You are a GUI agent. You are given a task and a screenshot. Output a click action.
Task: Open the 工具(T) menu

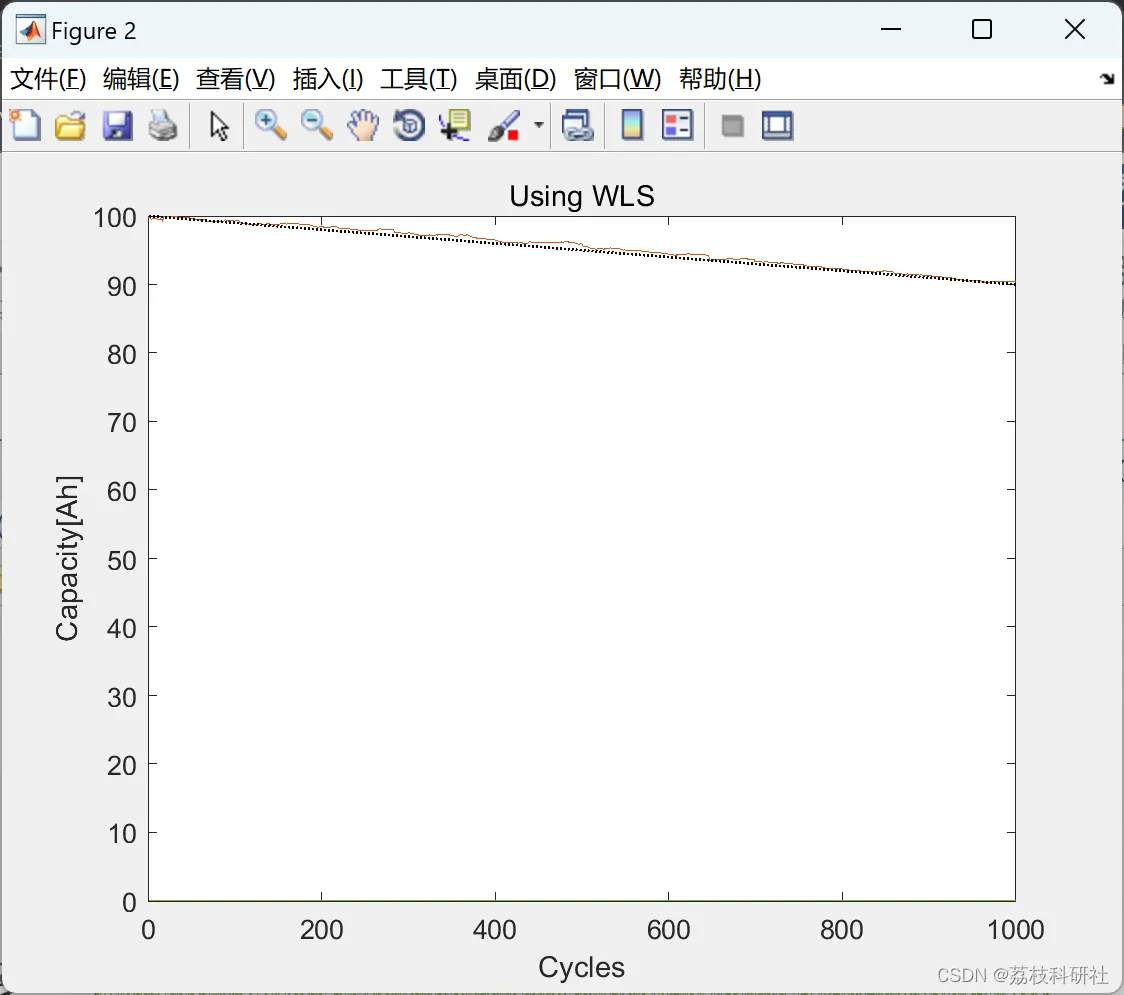(419, 79)
